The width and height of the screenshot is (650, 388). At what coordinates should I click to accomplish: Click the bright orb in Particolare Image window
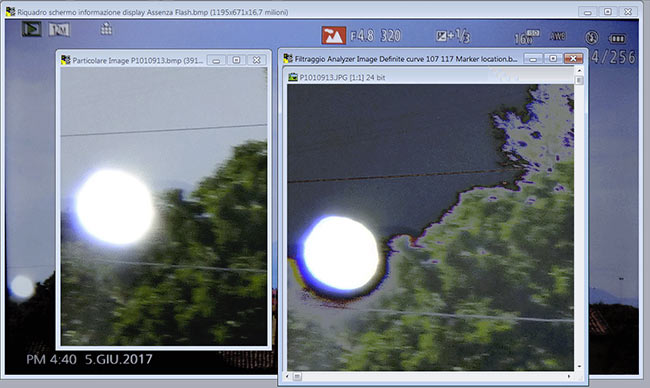115,206
